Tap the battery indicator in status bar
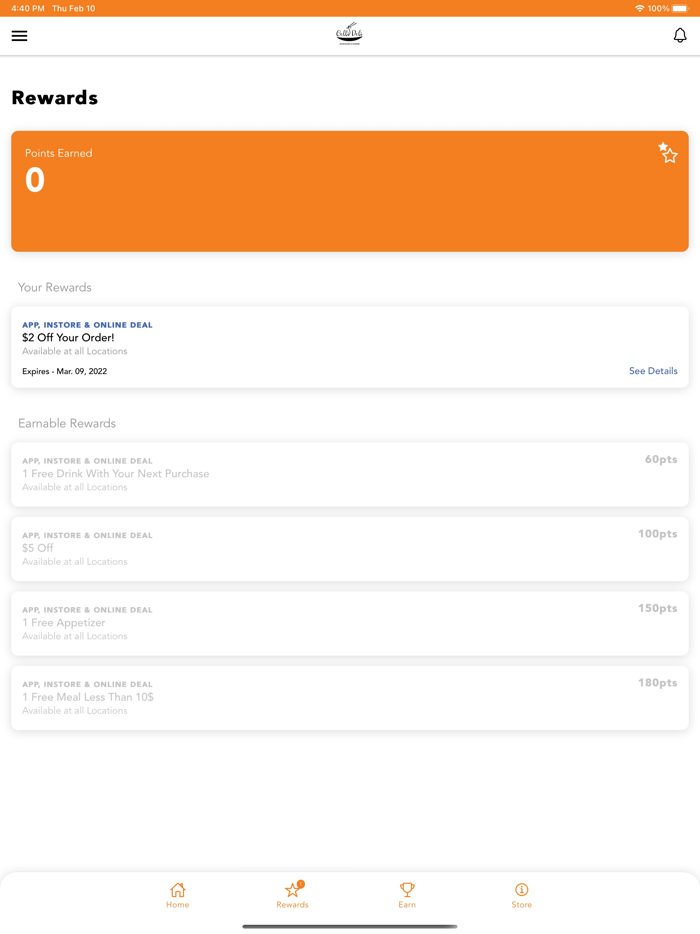This screenshot has height=934, width=700. pos(680,8)
